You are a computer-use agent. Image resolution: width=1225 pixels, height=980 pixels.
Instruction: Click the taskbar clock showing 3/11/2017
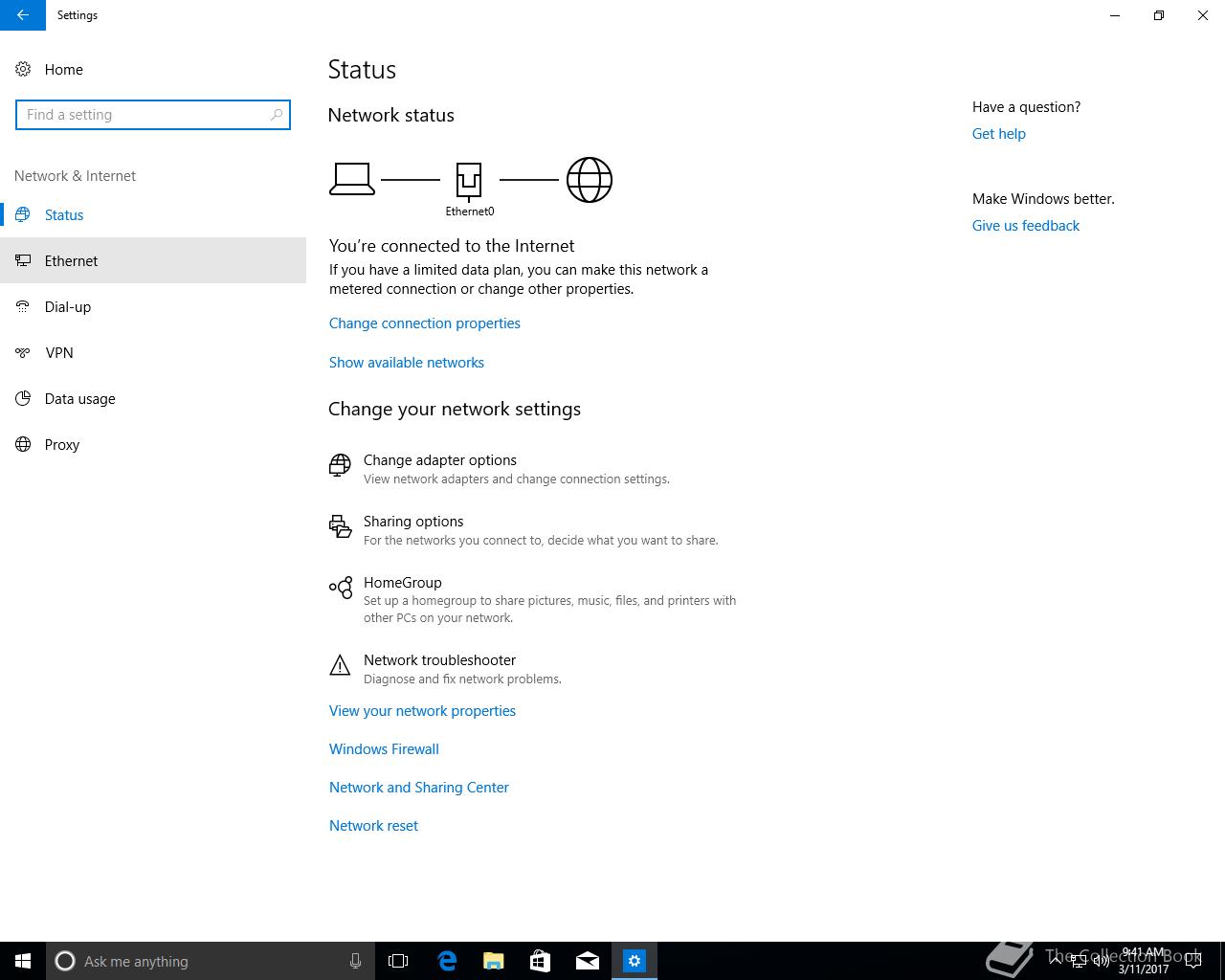[x=1144, y=961]
